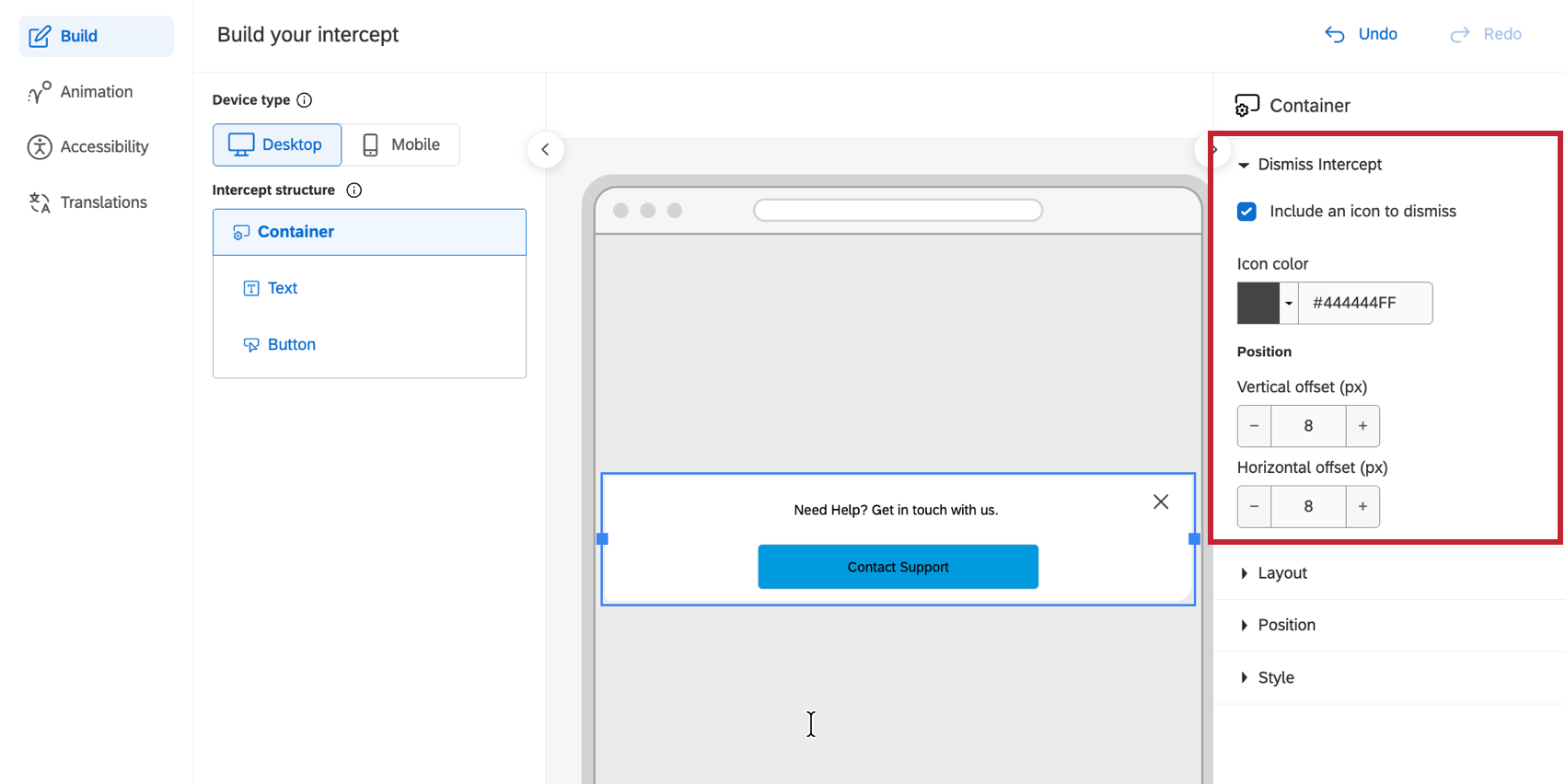Click the Redo button
The width and height of the screenshot is (1565, 784).
[1486, 34]
